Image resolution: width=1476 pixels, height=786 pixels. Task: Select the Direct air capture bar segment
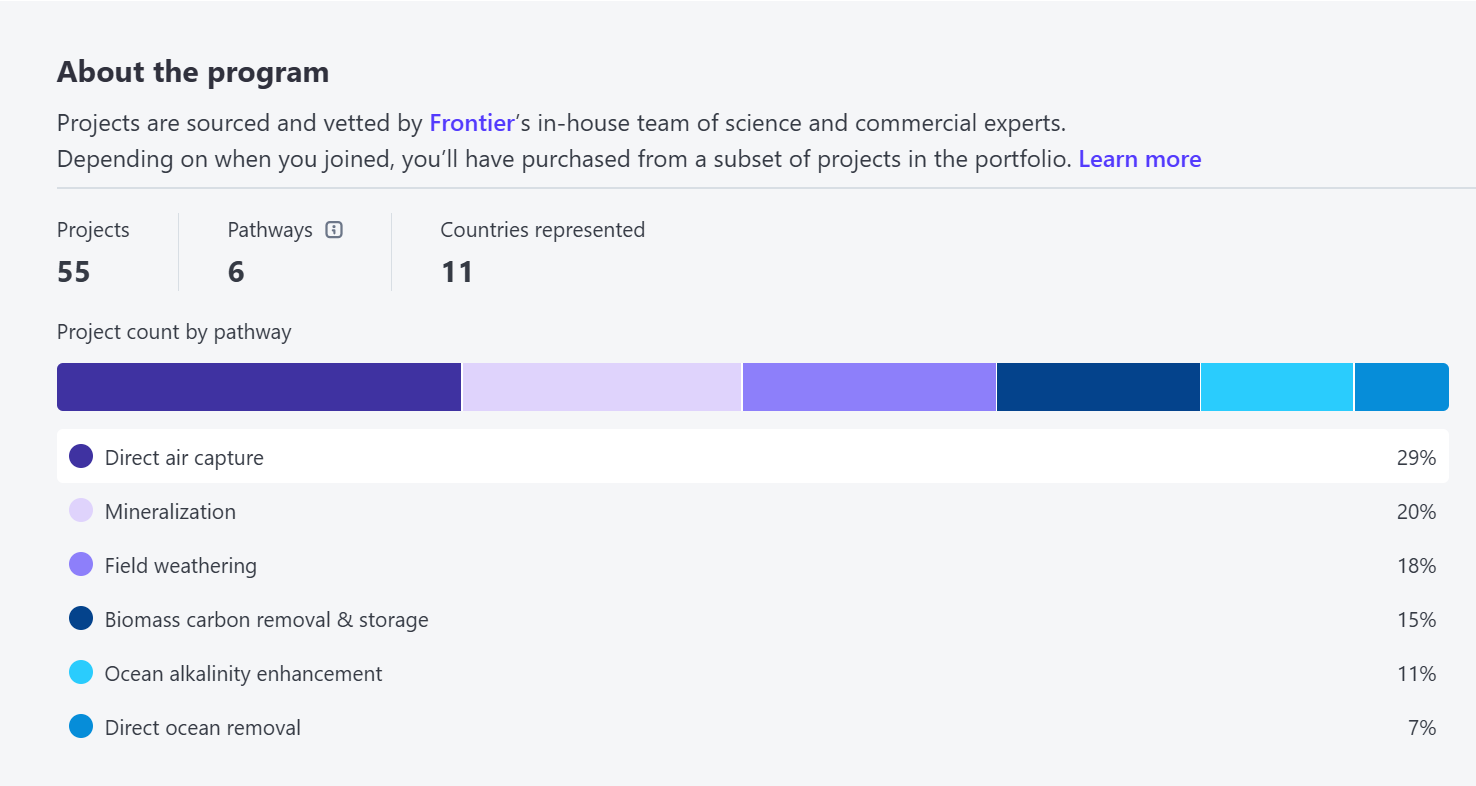[x=259, y=387]
